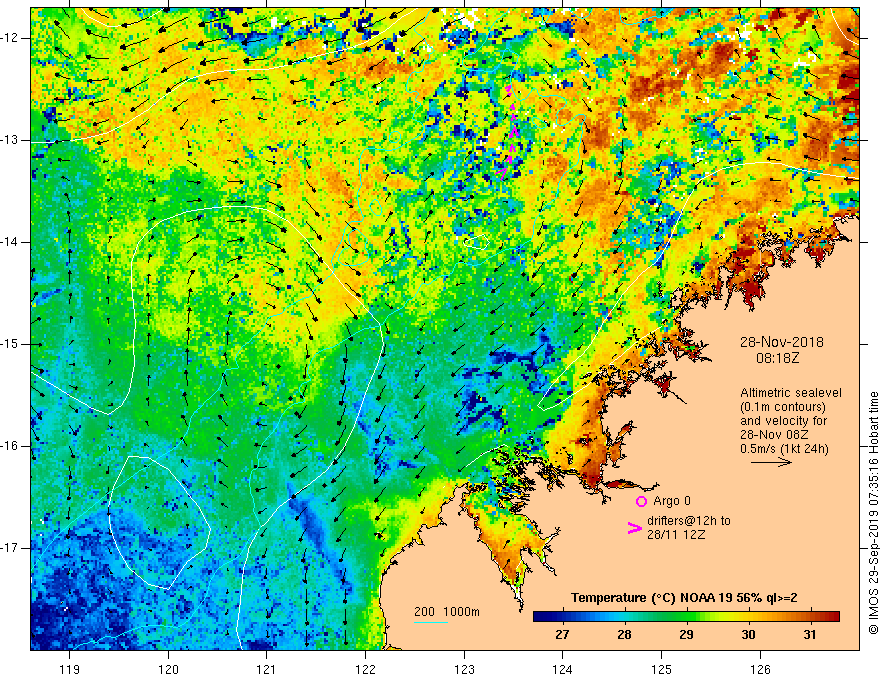Click the longitude axis label 124

tap(563, 669)
